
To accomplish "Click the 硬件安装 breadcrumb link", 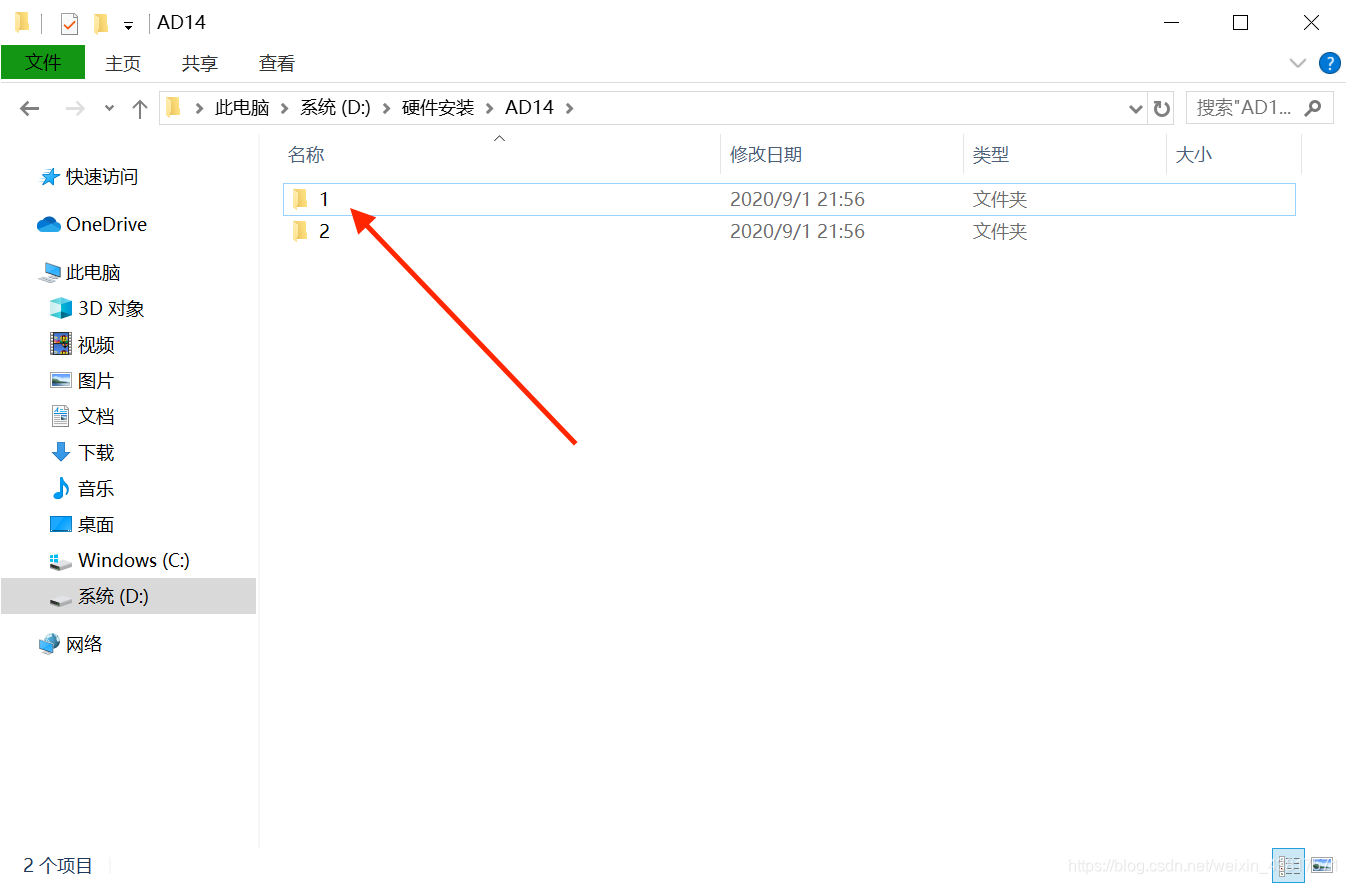I will coord(437,107).
